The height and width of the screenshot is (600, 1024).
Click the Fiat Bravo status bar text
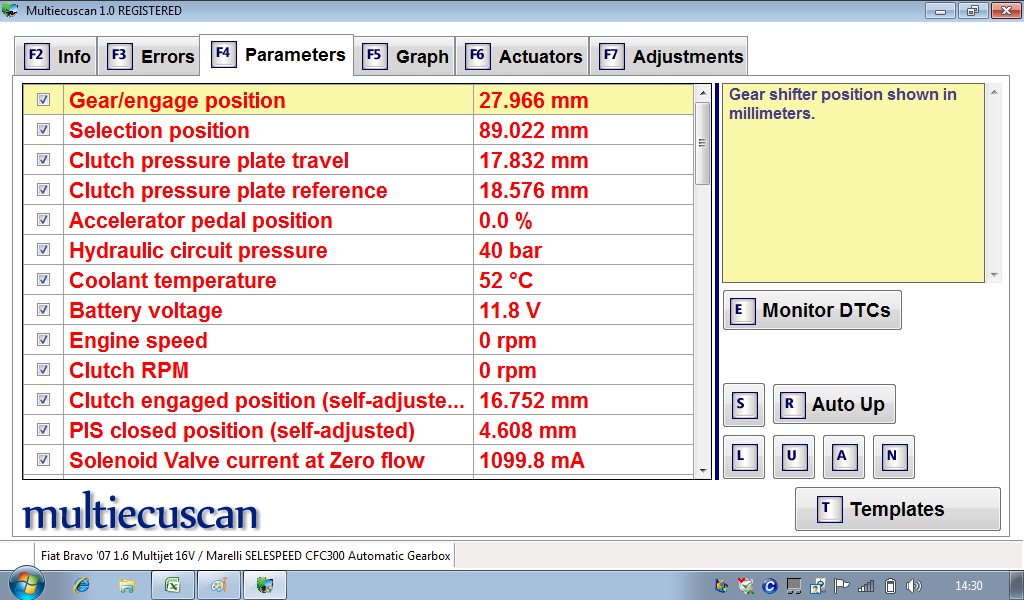(x=246, y=556)
